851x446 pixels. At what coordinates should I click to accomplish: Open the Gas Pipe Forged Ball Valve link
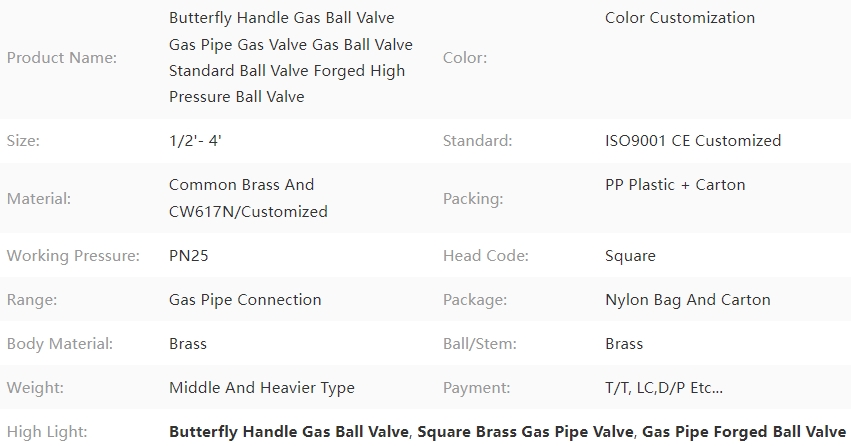(744, 432)
